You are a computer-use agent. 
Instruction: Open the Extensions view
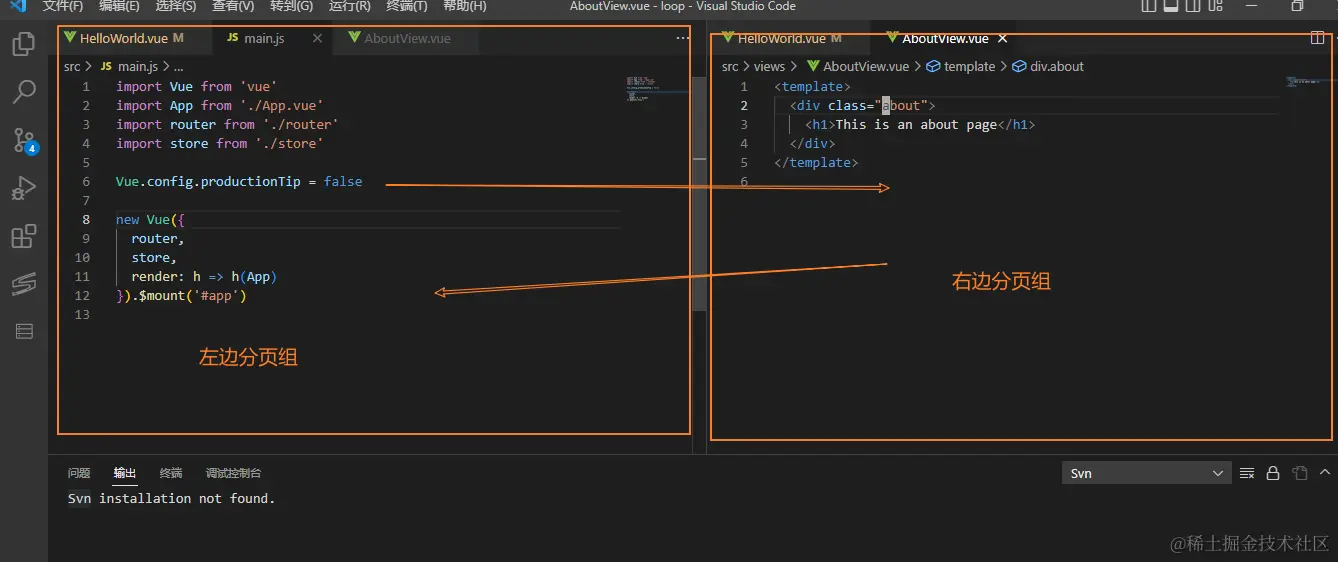(23, 236)
